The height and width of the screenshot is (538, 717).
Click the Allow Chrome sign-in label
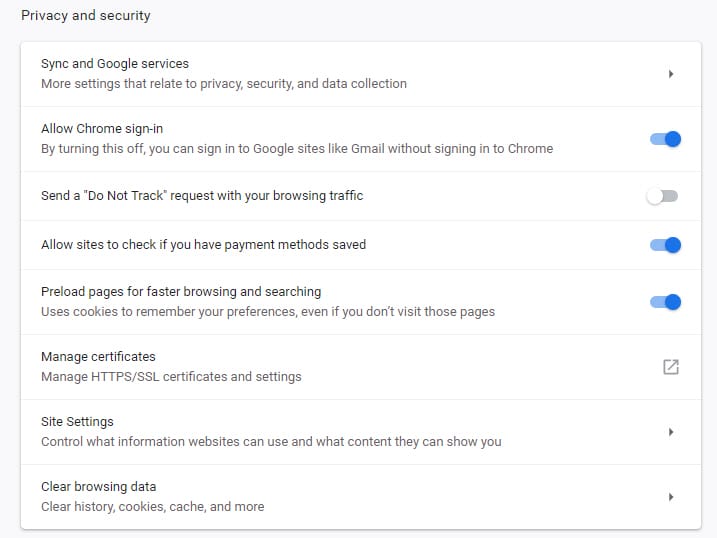click(x=102, y=129)
